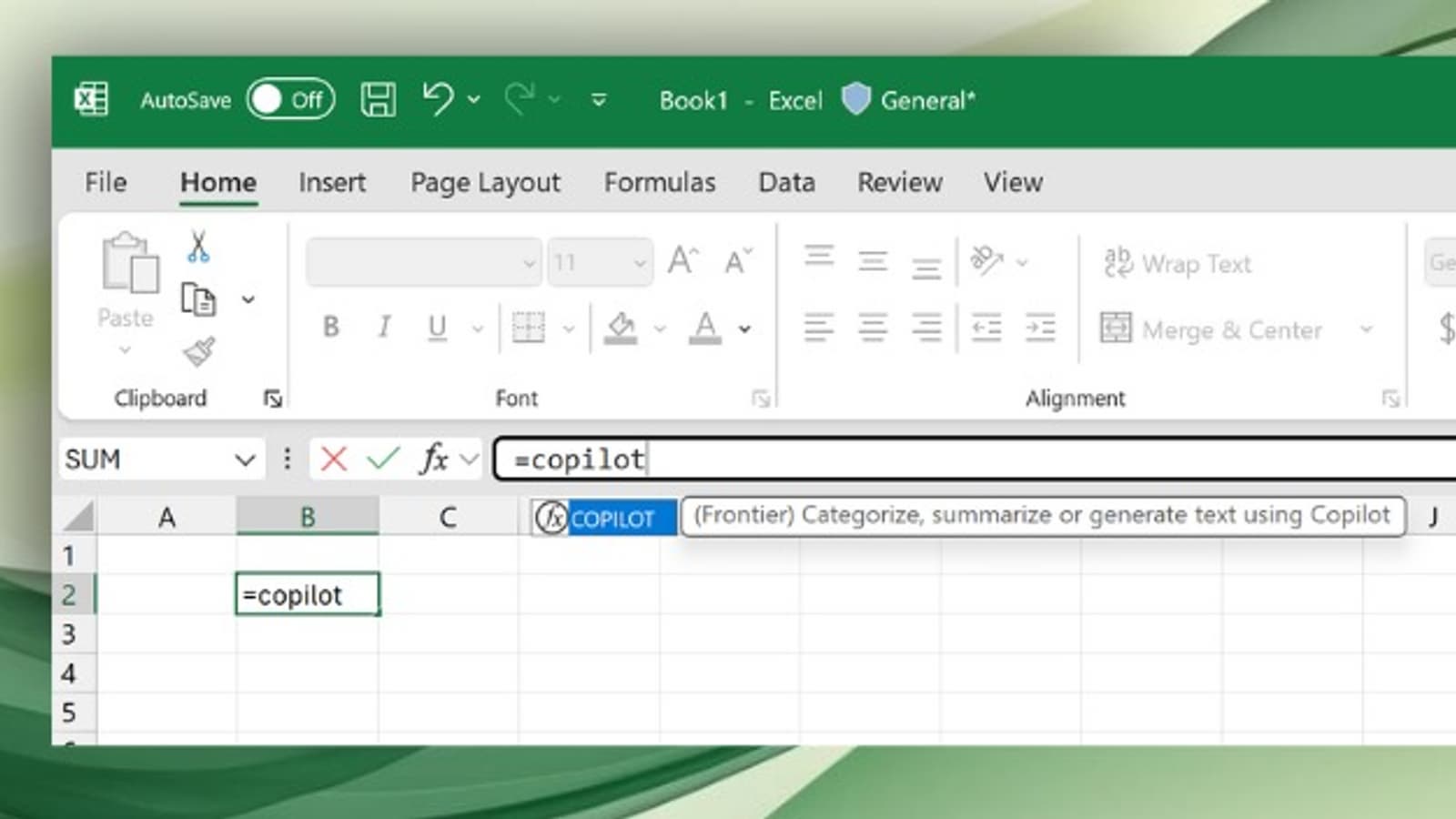Save the workbook with the floppy disk icon

(x=378, y=99)
